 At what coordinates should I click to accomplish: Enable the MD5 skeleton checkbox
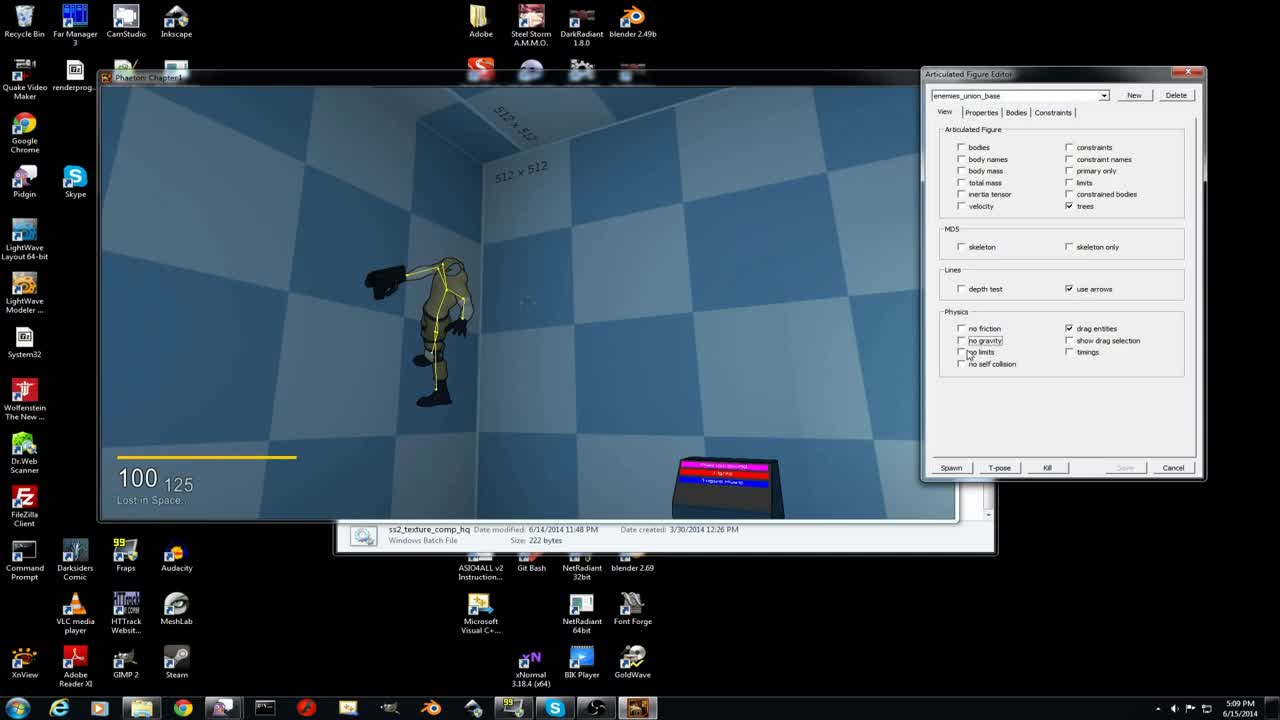pos(962,247)
